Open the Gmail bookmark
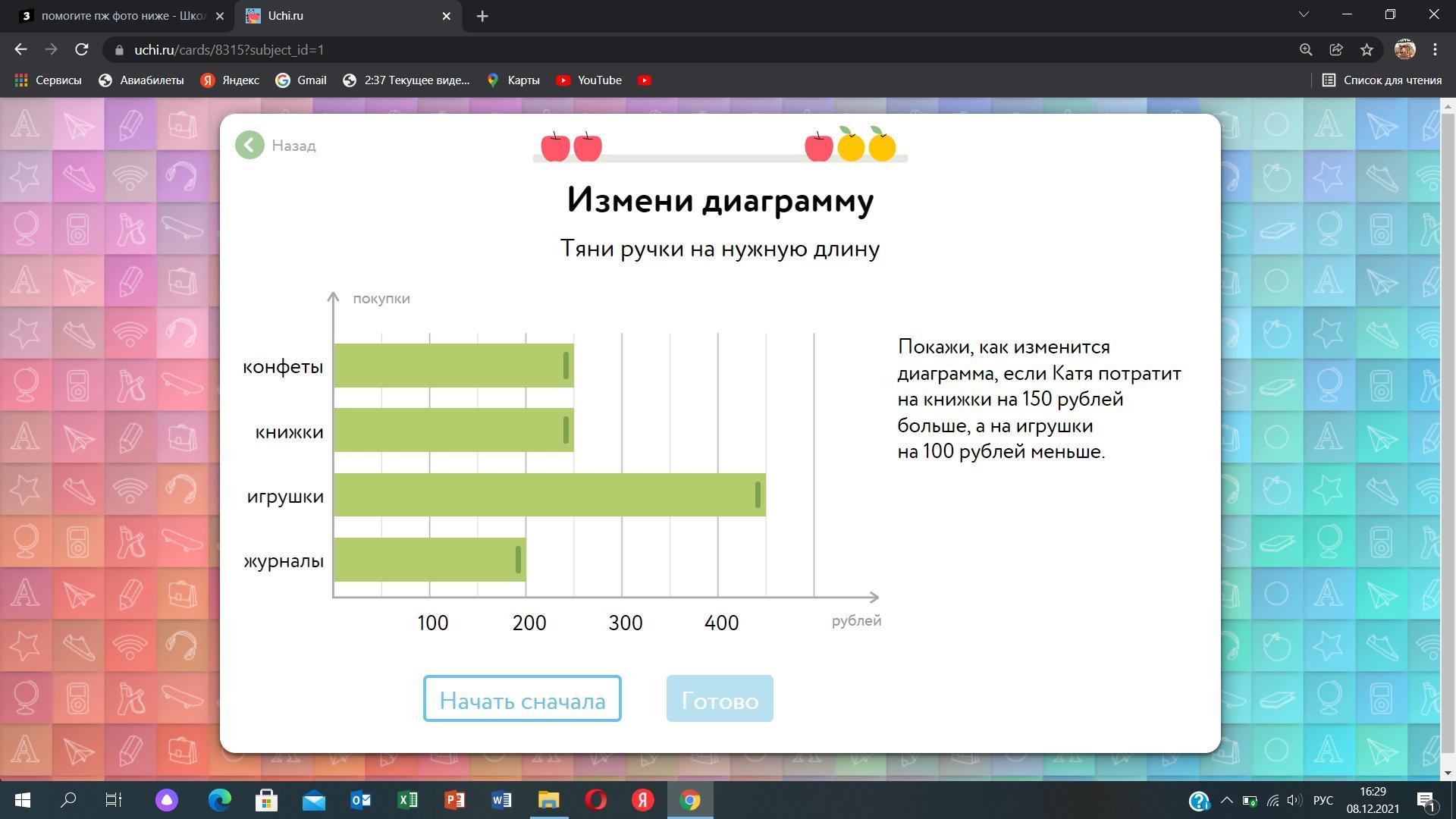 pyautogui.click(x=301, y=80)
